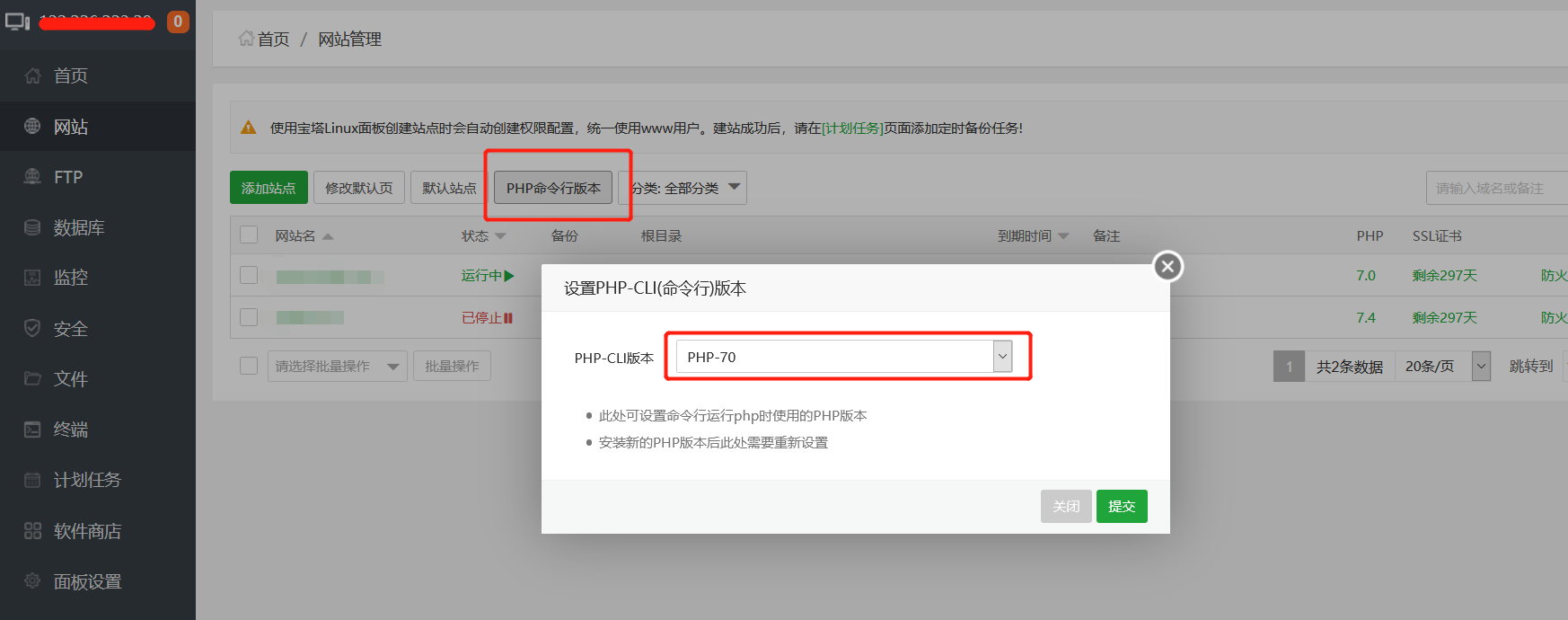This screenshot has height=620, width=1568.
Task: Click the green running play icon
Action: point(509,276)
